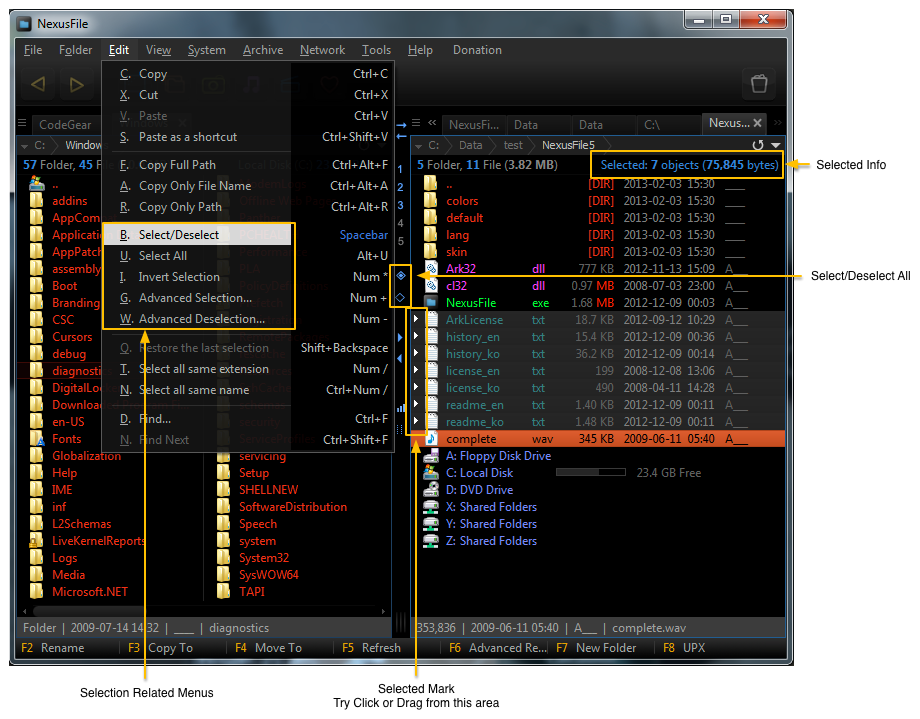920x719 pixels.
Task: Click the NexusFile exe icon
Action: point(431,302)
